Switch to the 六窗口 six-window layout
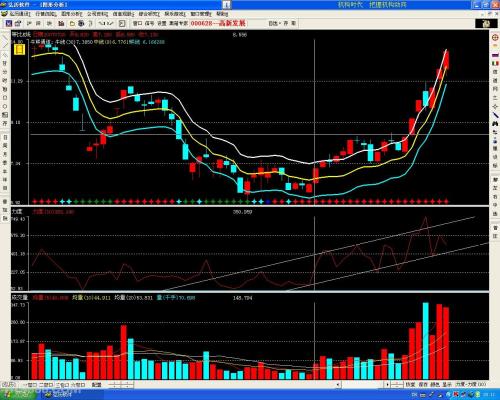500x400 pixels. 78,385
